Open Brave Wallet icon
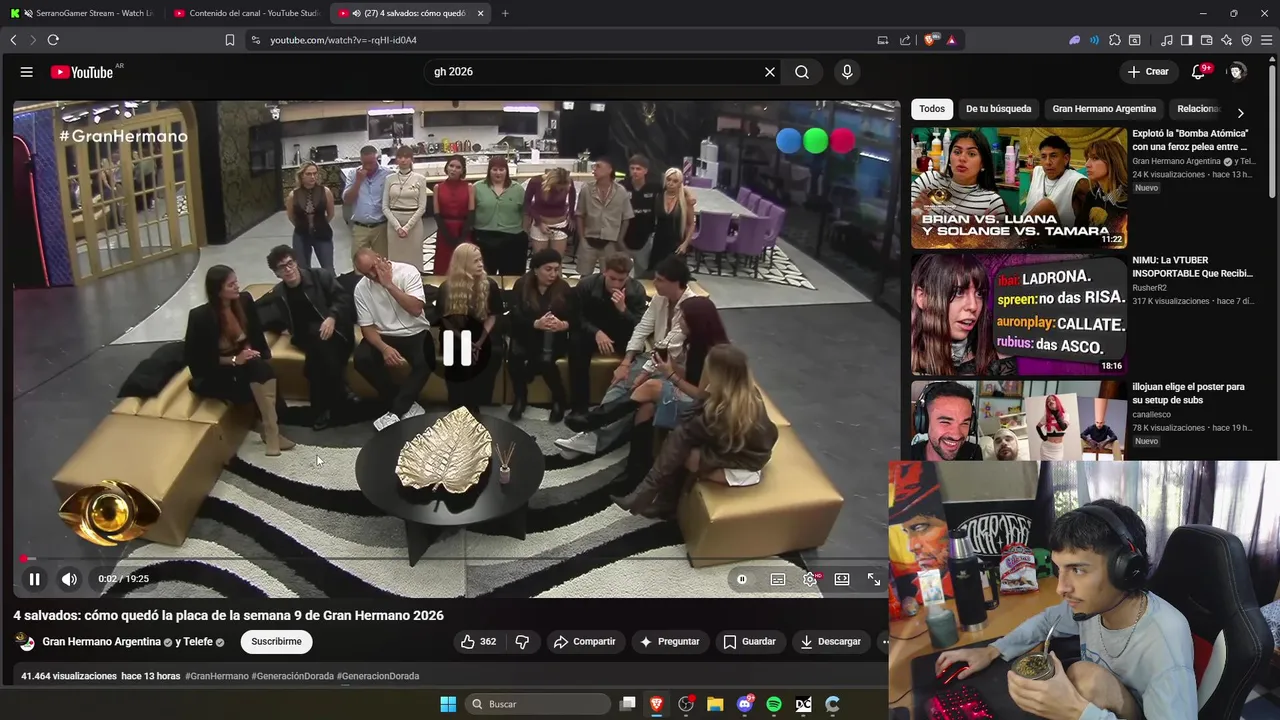 (x=1206, y=40)
